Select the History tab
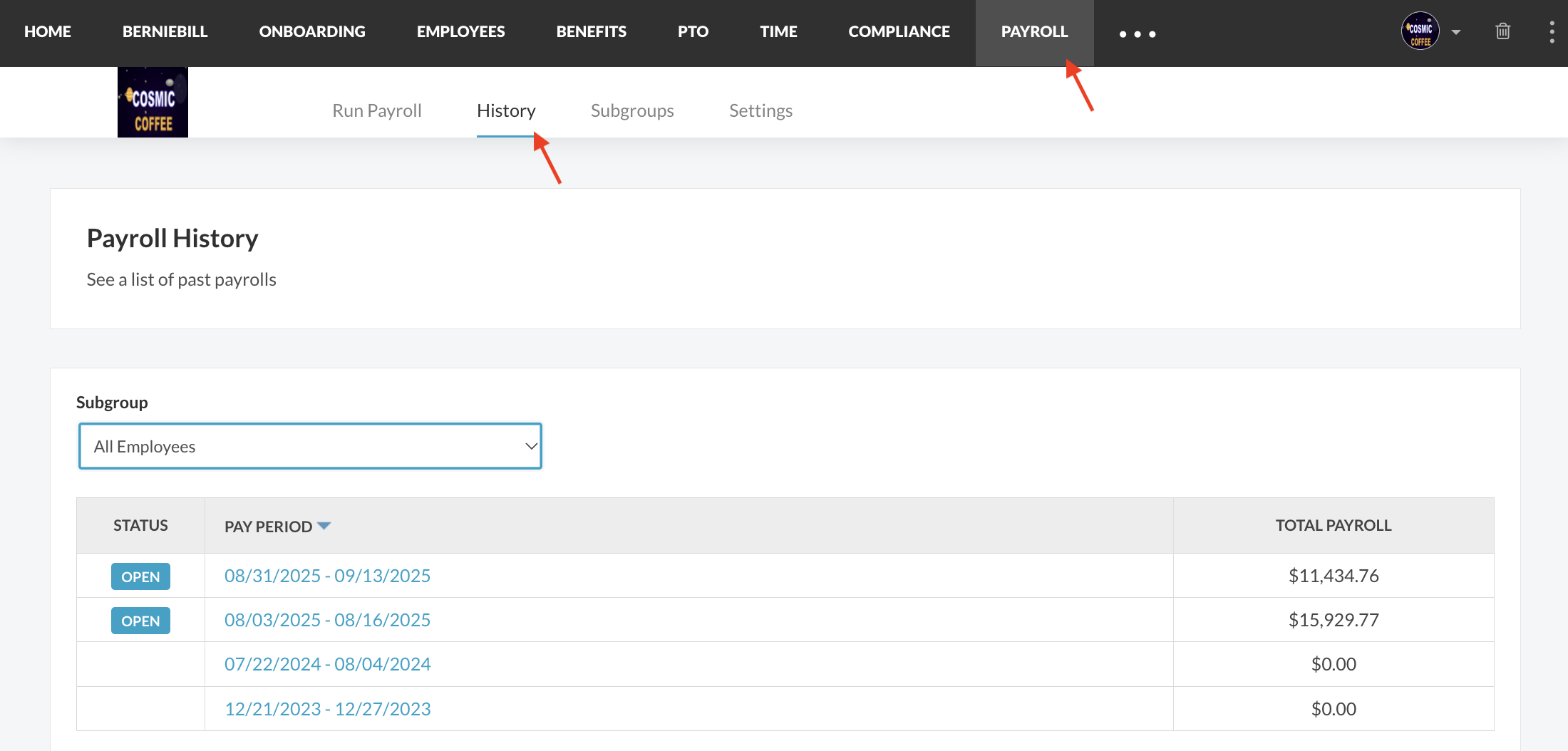 (505, 110)
